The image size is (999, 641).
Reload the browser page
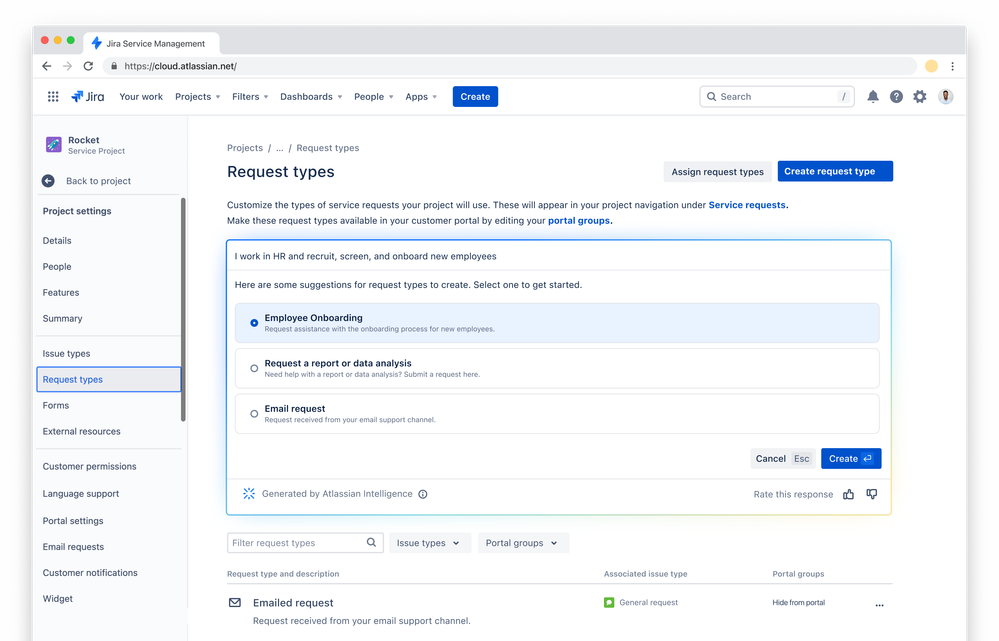click(89, 66)
